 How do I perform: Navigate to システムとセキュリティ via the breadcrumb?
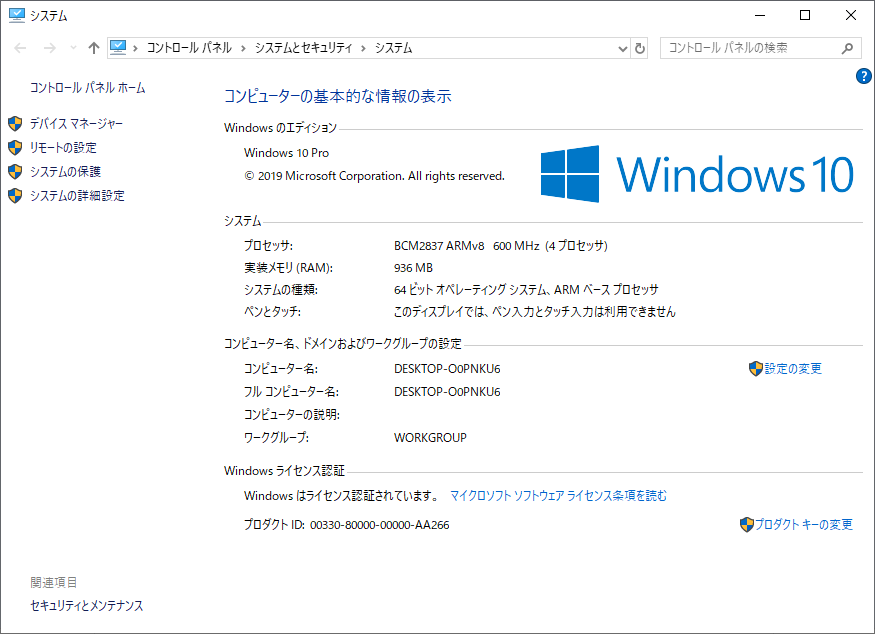click(x=305, y=47)
